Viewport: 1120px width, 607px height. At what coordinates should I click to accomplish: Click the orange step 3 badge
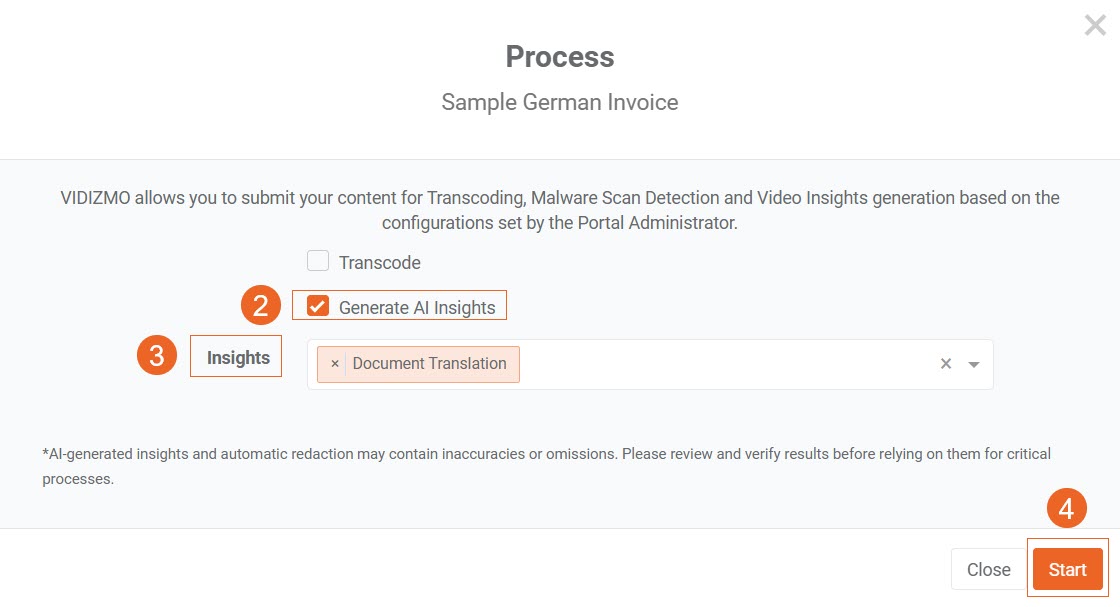coord(157,356)
